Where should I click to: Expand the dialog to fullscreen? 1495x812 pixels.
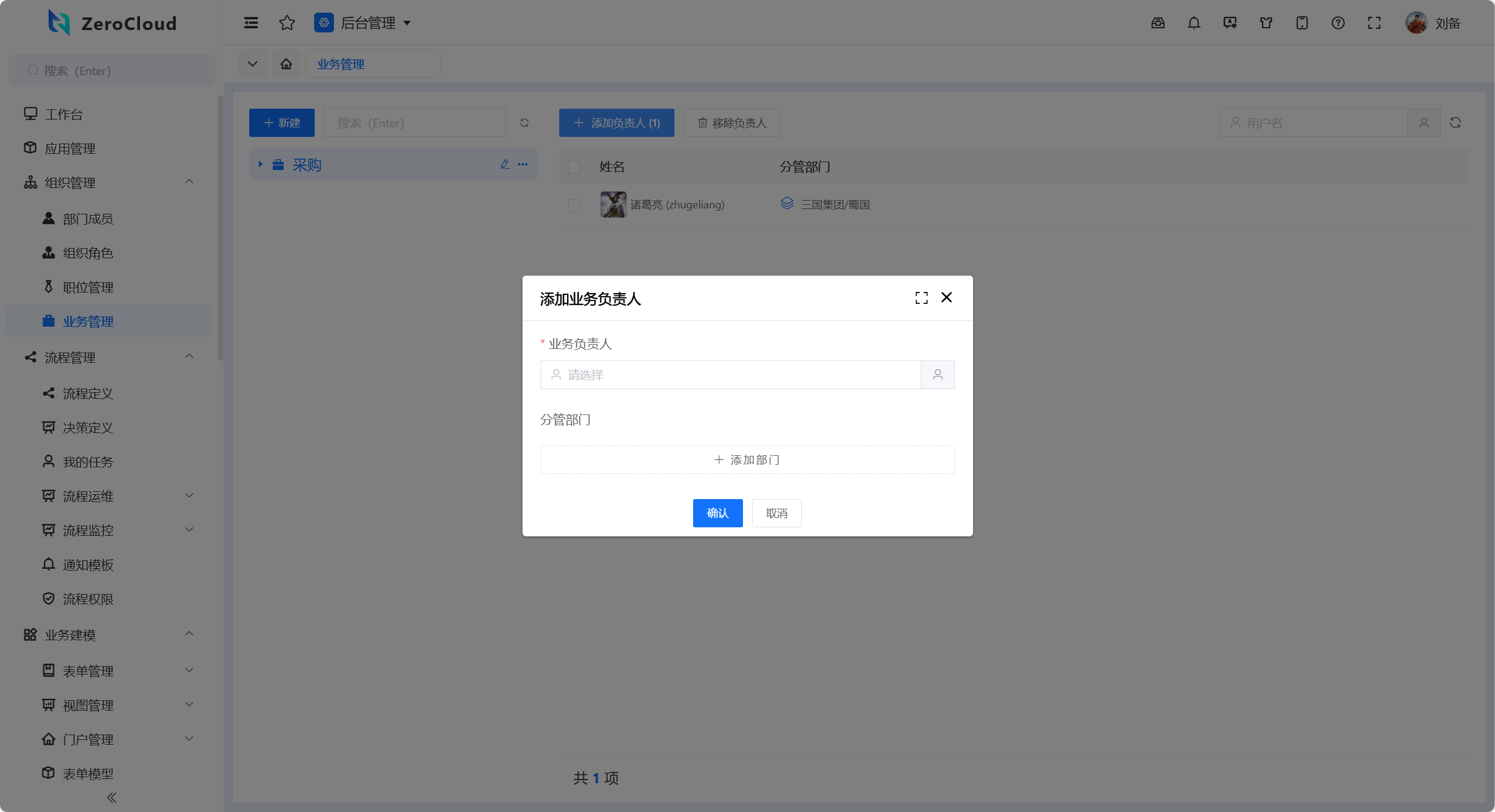click(x=921, y=298)
